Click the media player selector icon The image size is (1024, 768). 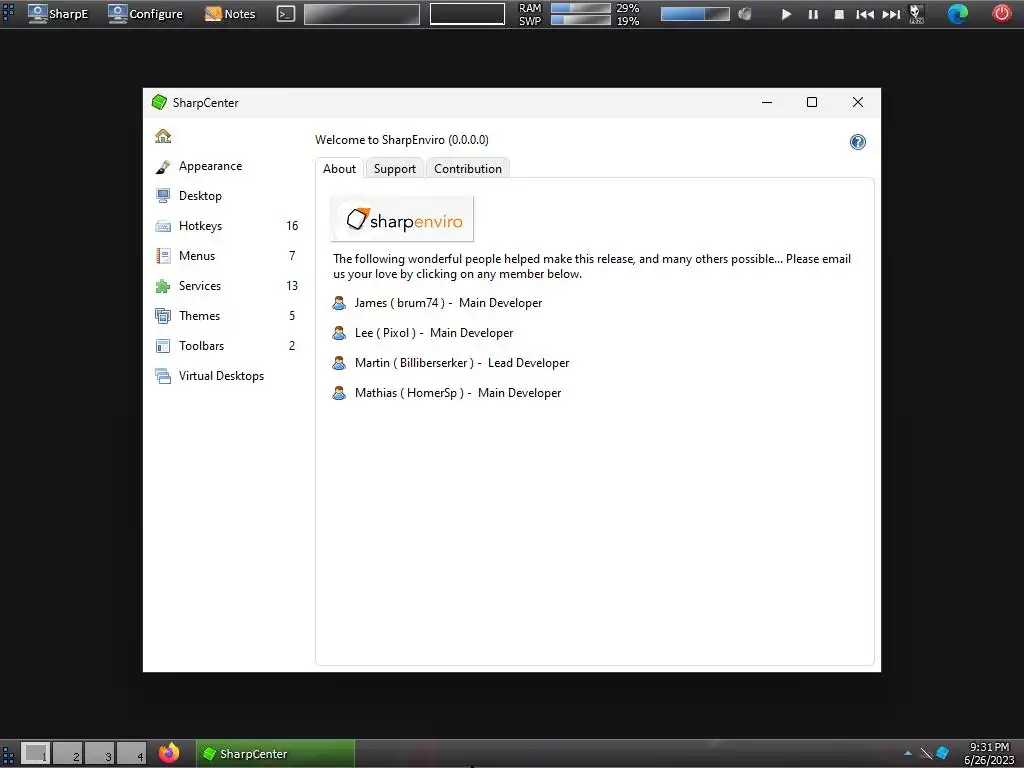(917, 14)
